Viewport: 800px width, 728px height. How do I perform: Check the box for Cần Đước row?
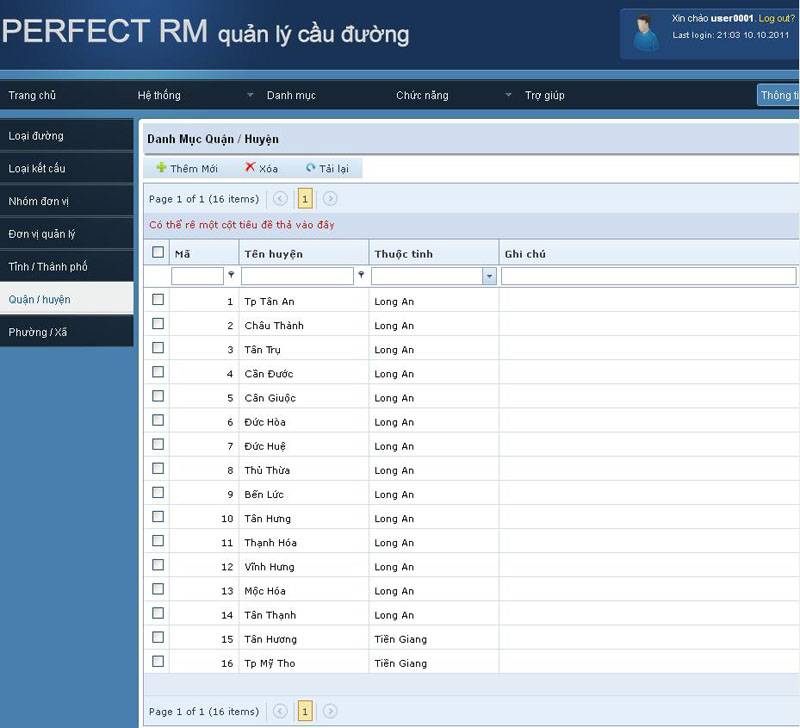coord(158,371)
